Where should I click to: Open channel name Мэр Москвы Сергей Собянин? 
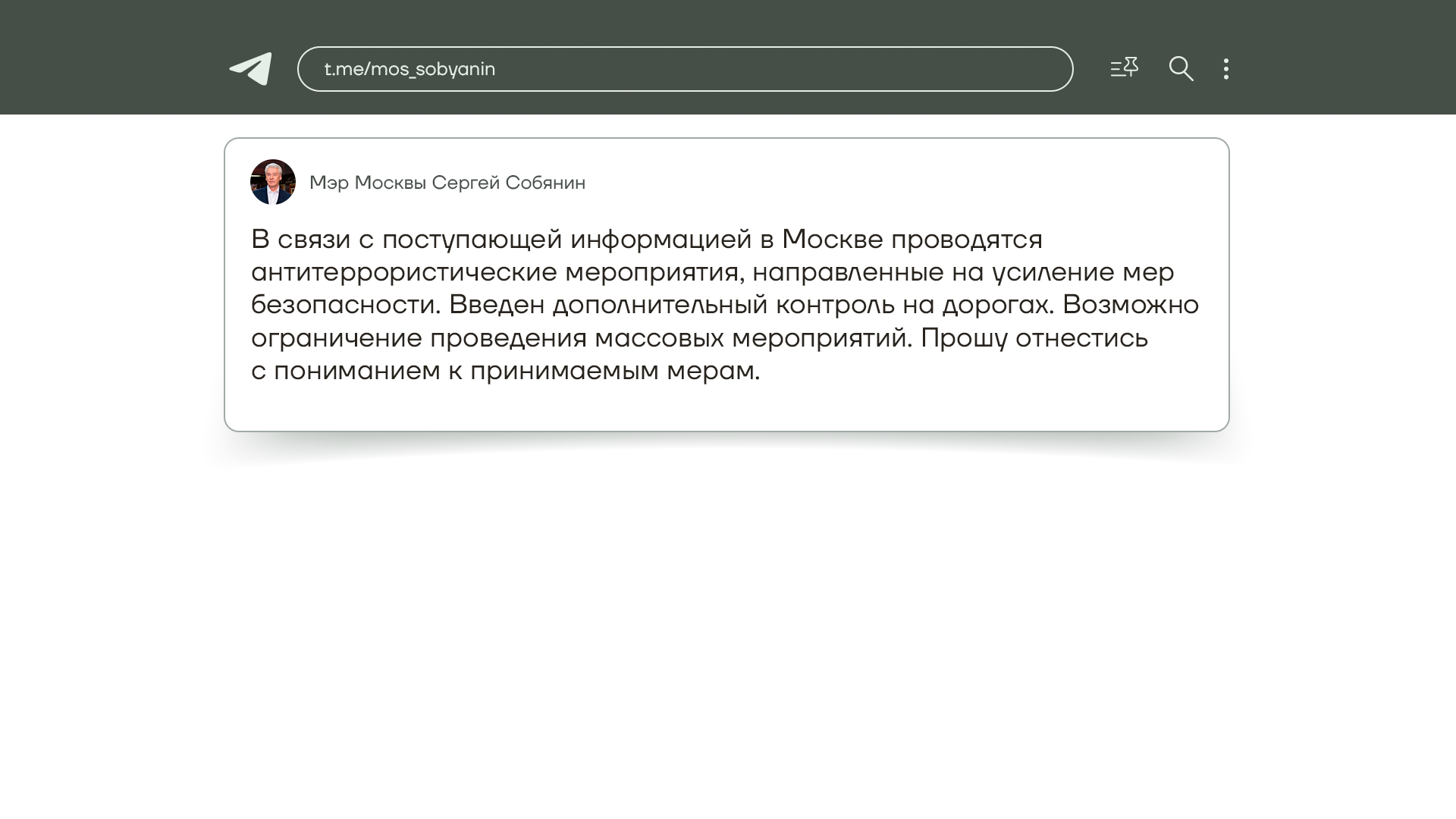point(447,183)
